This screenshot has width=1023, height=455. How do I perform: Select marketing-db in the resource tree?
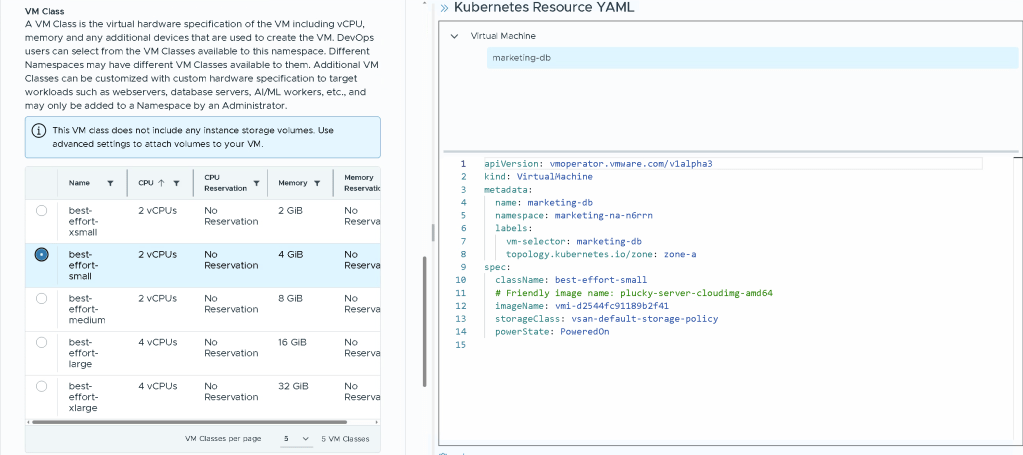[x=521, y=58]
